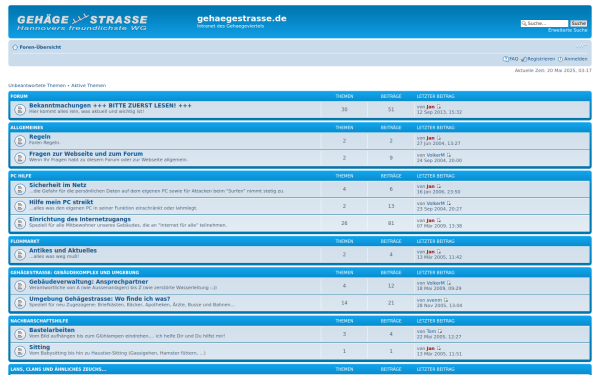The width and height of the screenshot is (600, 375).
Task: Open the FLOHMARKT category header
Action: (x=25, y=241)
